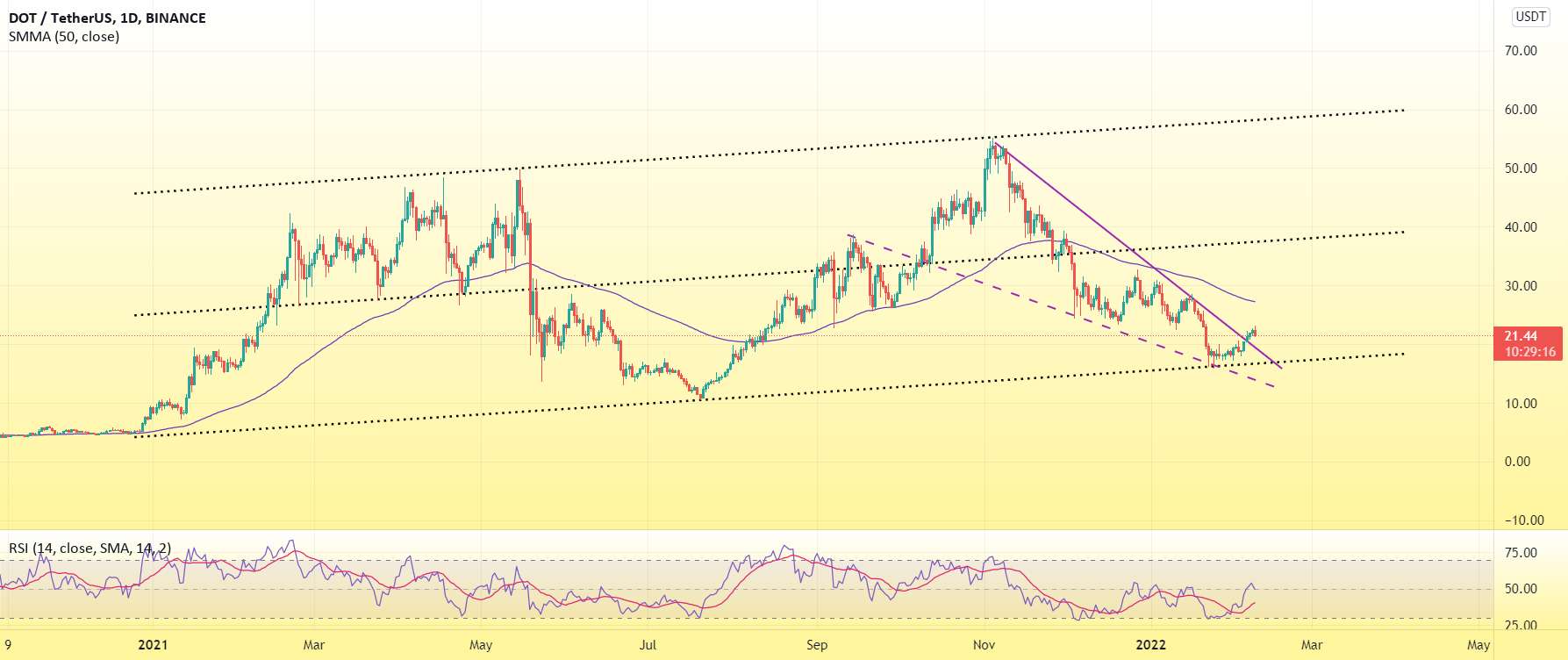Image resolution: width=1568 pixels, height=660 pixels.
Task: Select the upper dotted channel line
Action: [769, 152]
